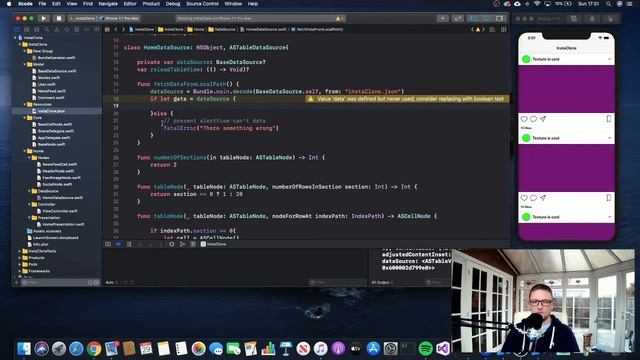Collapse the Resources folder
640x360 pixels.
tap(25, 104)
